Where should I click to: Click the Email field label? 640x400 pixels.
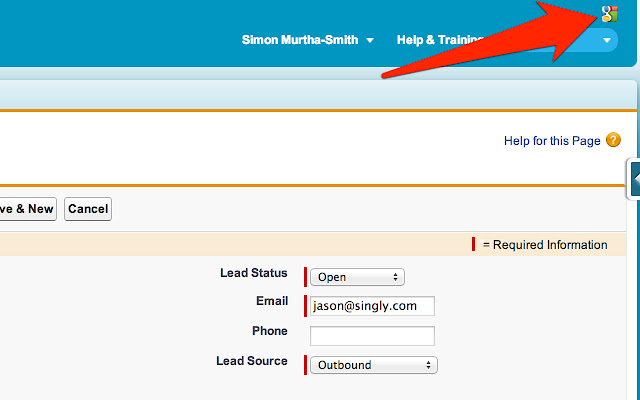point(272,301)
